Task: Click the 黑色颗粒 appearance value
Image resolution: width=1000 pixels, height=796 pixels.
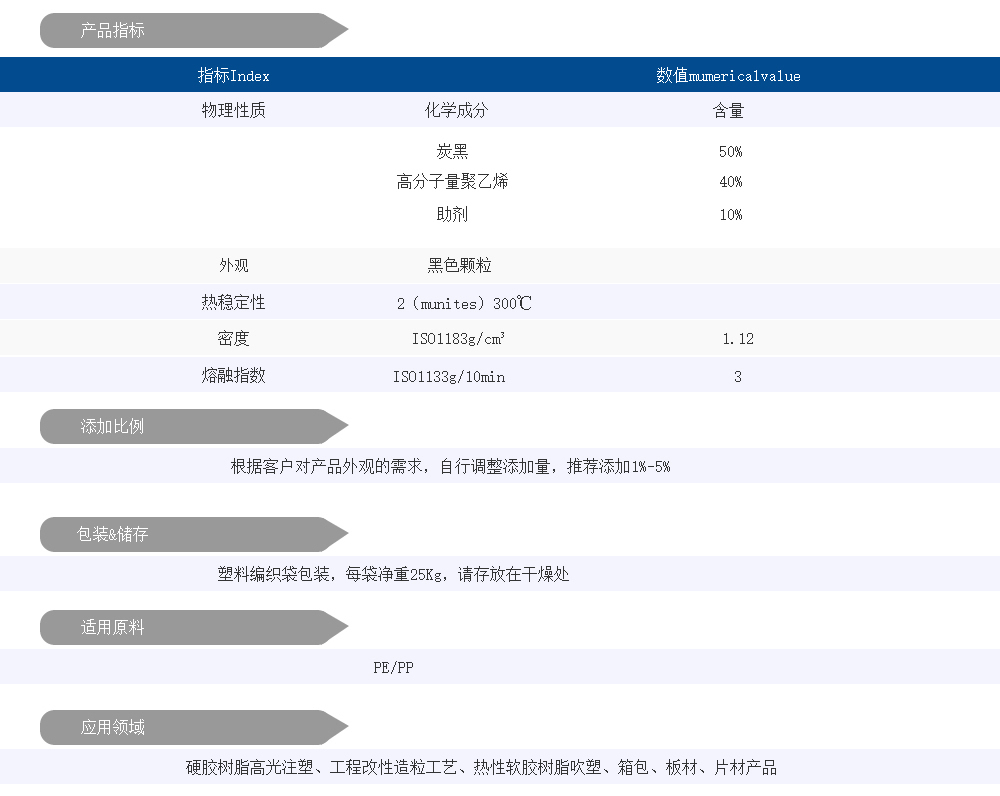Action: click(459, 266)
